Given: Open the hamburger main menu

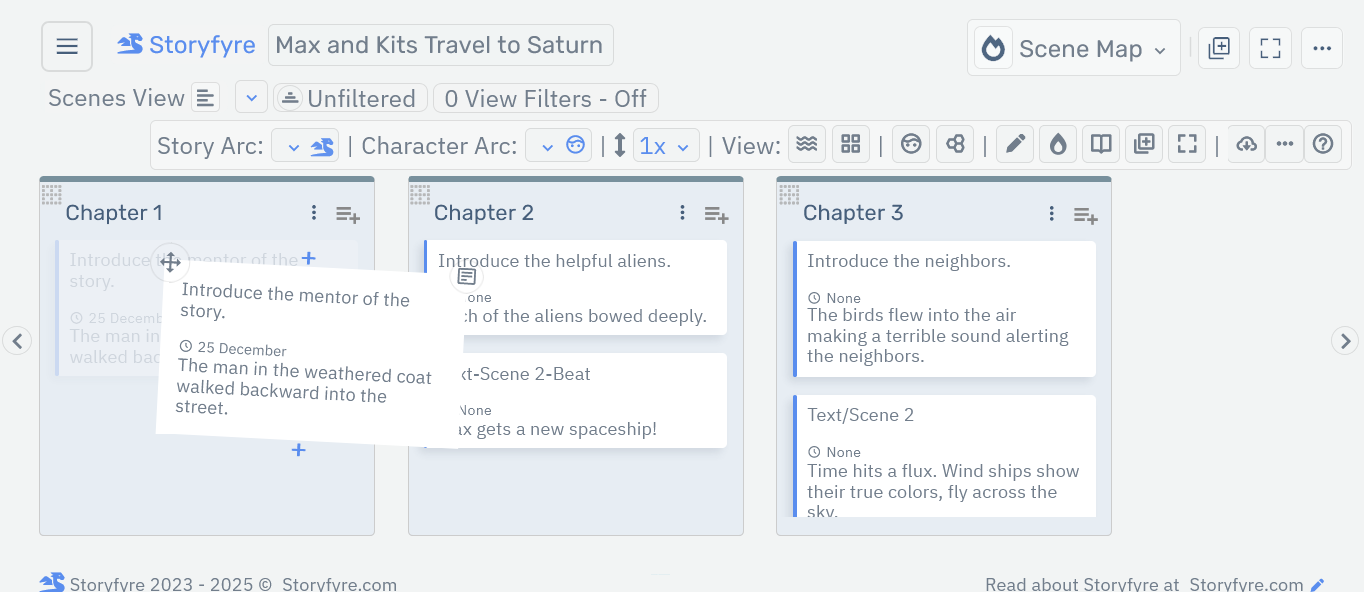Looking at the screenshot, I should [67, 46].
